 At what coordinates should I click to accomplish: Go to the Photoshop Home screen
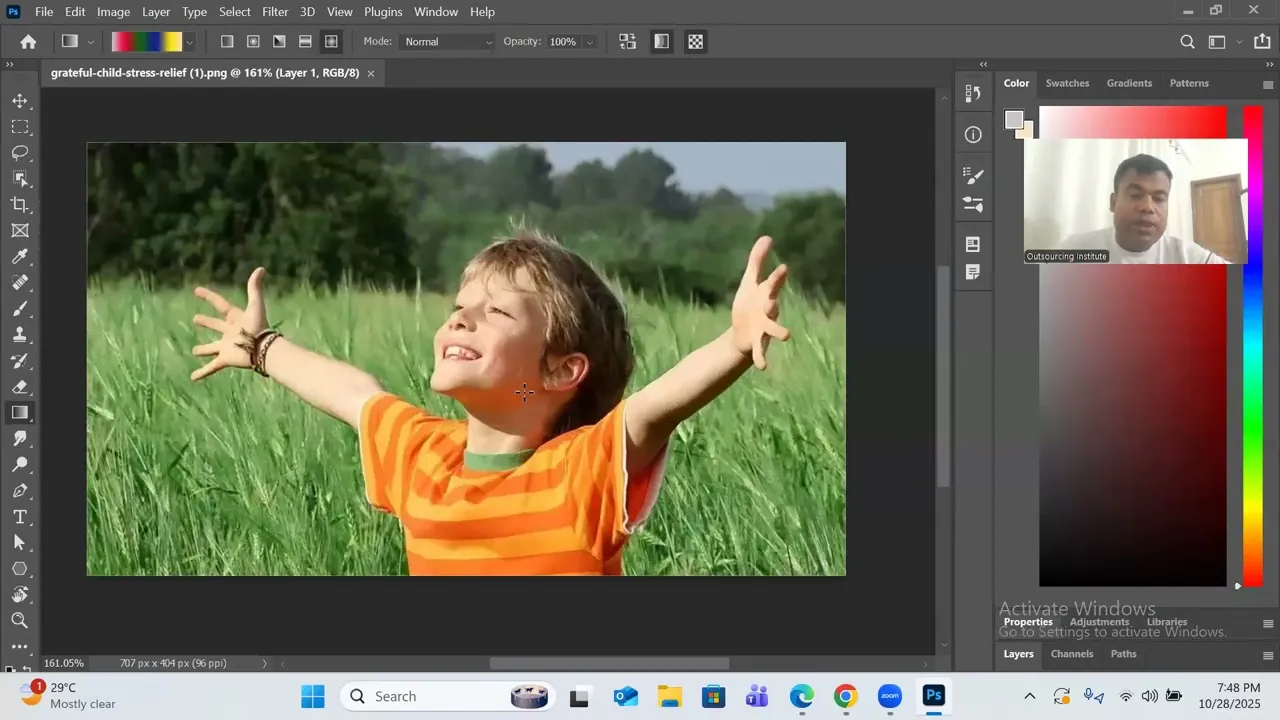pos(28,42)
